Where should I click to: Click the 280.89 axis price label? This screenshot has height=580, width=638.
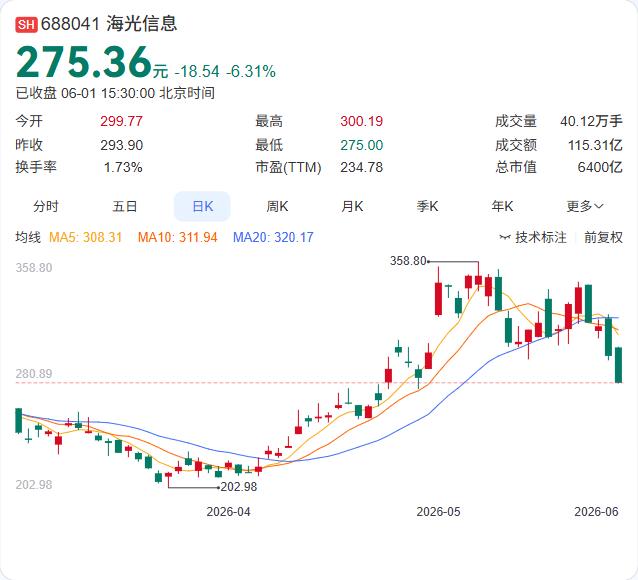click(x=34, y=374)
